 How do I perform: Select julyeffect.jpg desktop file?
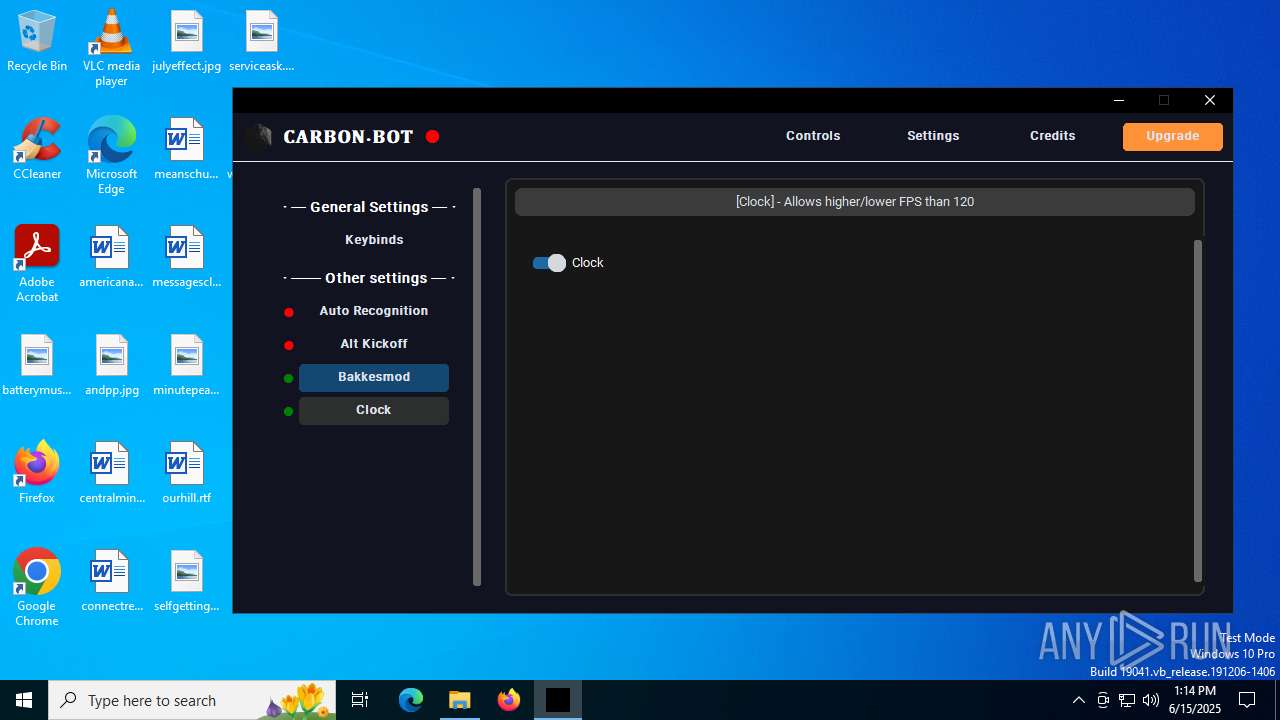(186, 42)
